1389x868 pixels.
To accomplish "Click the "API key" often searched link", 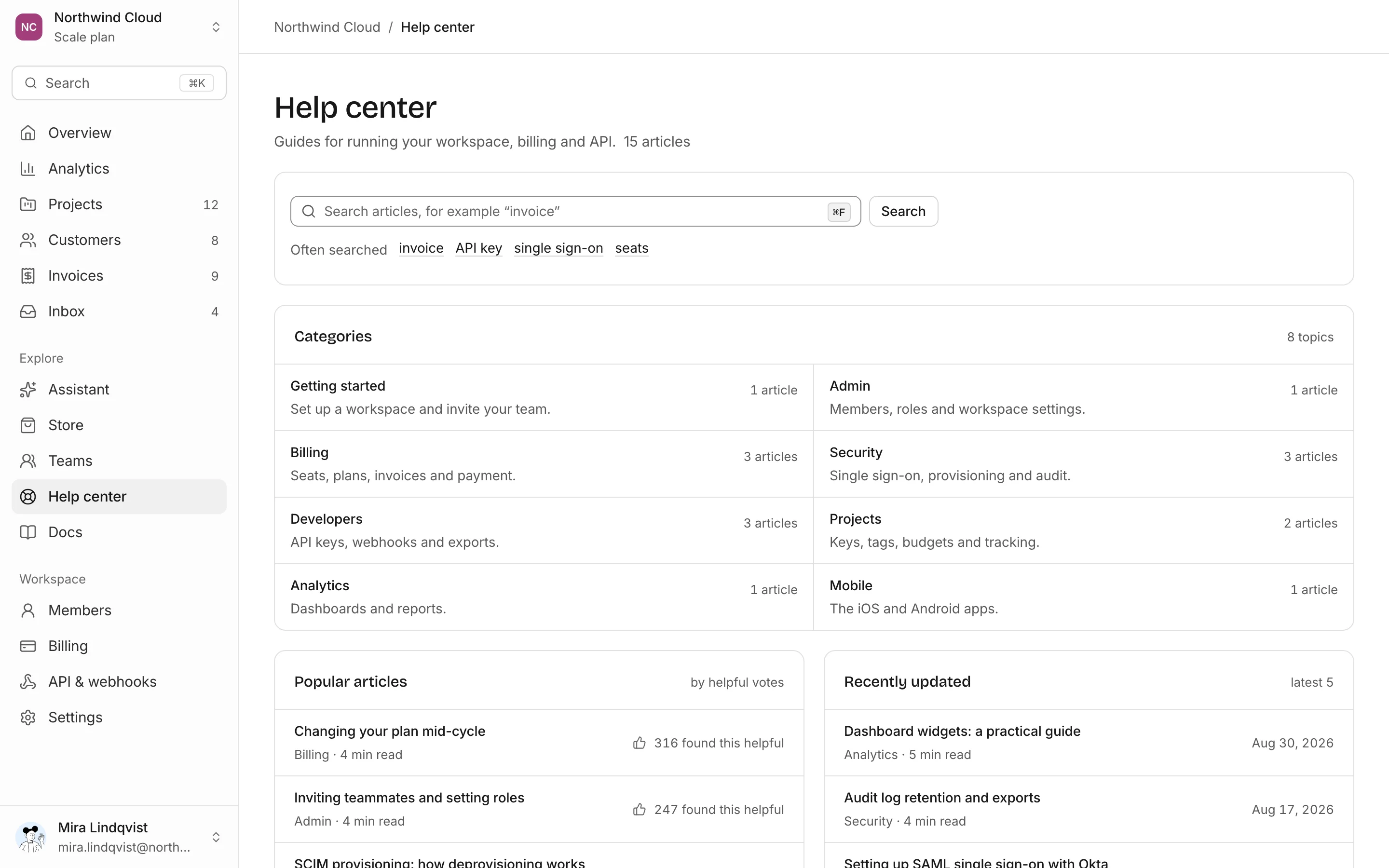I will (479, 248).
